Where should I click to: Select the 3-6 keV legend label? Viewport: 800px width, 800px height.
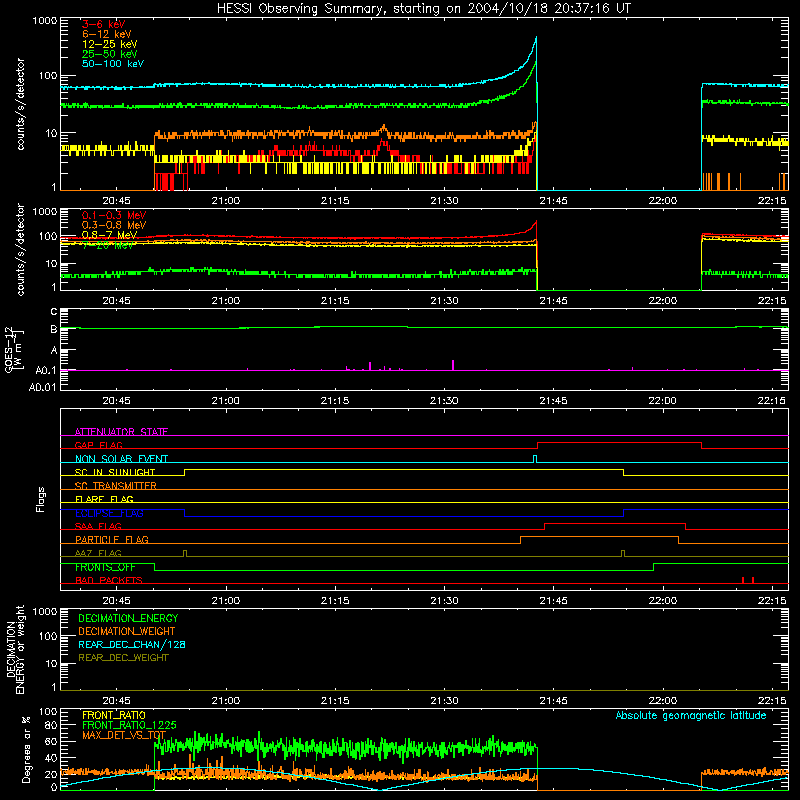click(x=104, y=24)
